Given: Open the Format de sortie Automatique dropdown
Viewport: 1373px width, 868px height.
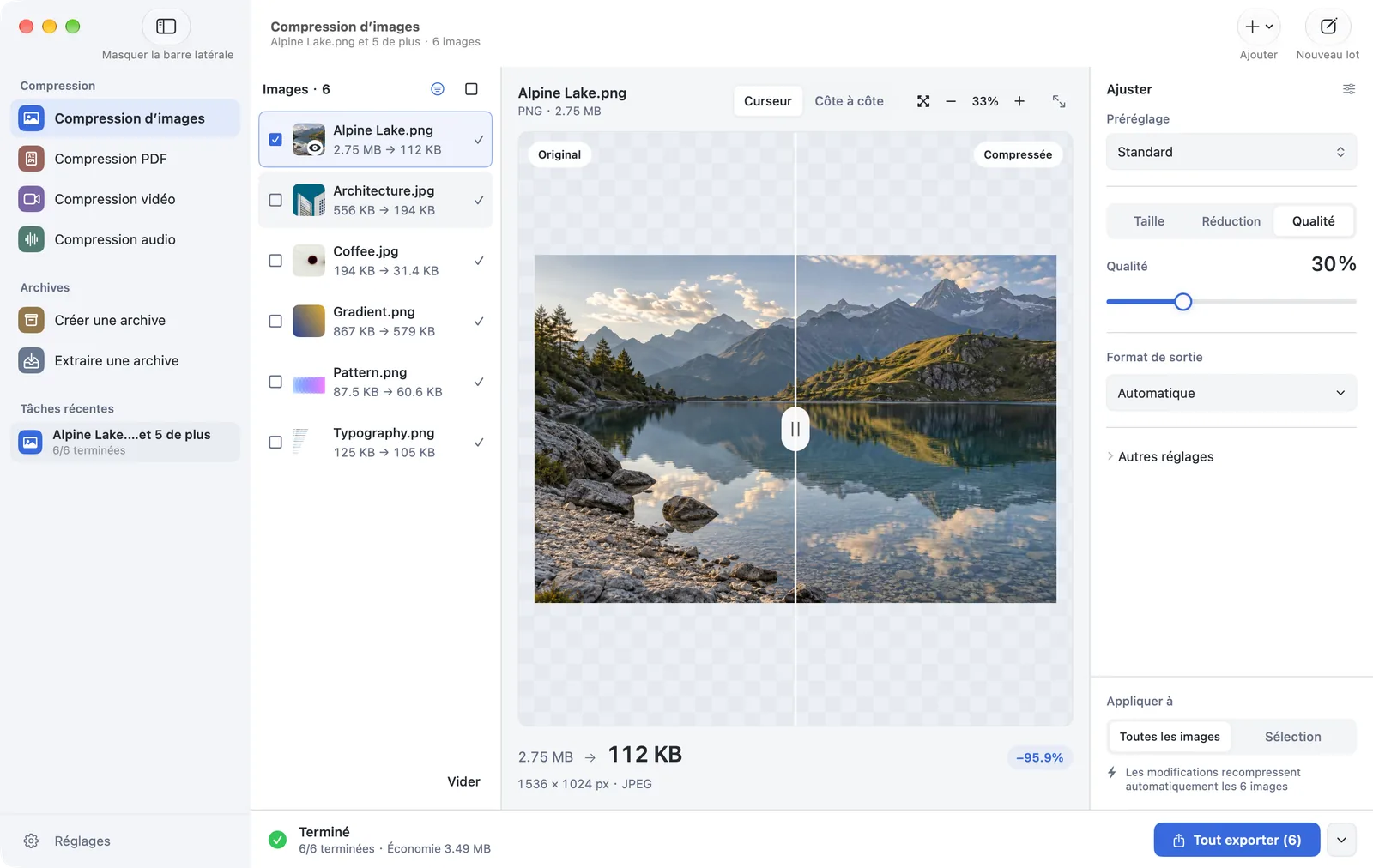Looking at the screenshot, I should (1231, 393).
